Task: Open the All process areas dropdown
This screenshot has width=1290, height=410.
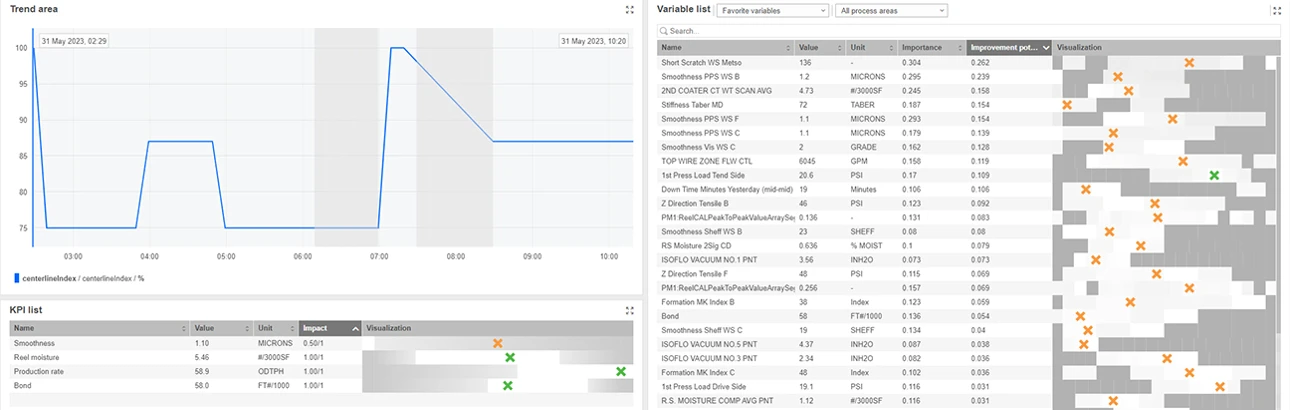Action: 891,10
